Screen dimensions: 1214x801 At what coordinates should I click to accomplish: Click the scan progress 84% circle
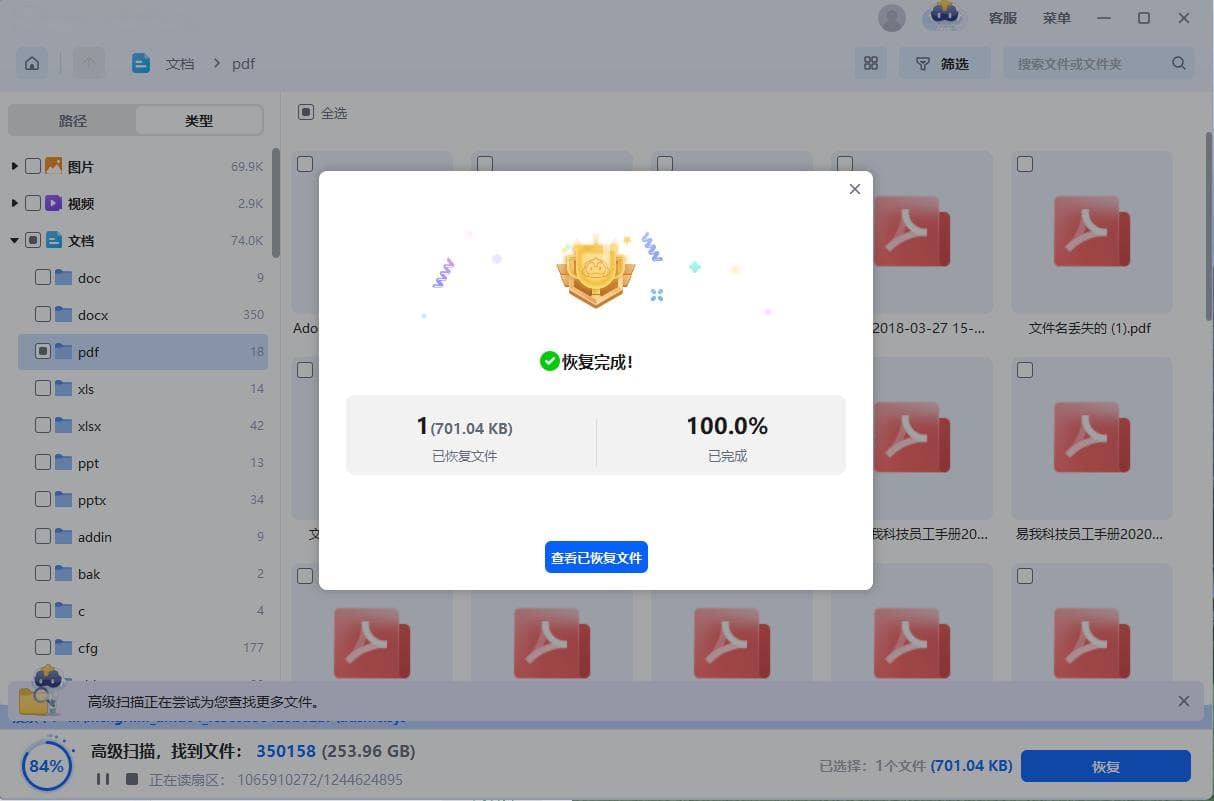tap(46, 766)
